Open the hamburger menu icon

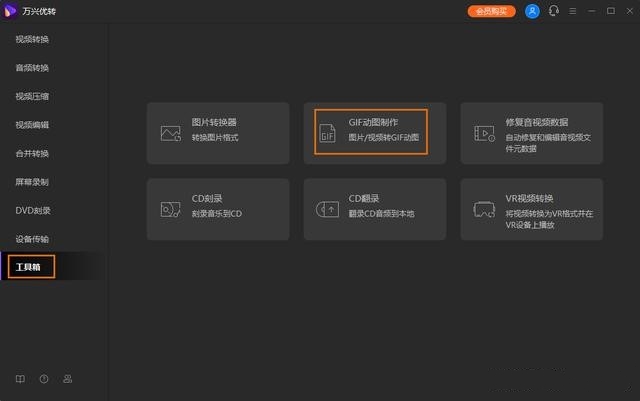pyautogui.click(x=573, y=11)
